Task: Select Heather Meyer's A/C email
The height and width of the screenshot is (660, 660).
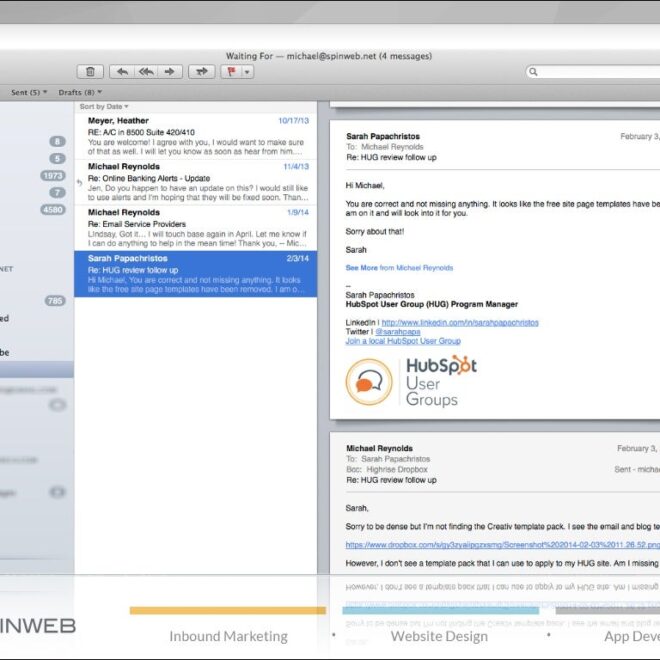Action: point(194,135)
